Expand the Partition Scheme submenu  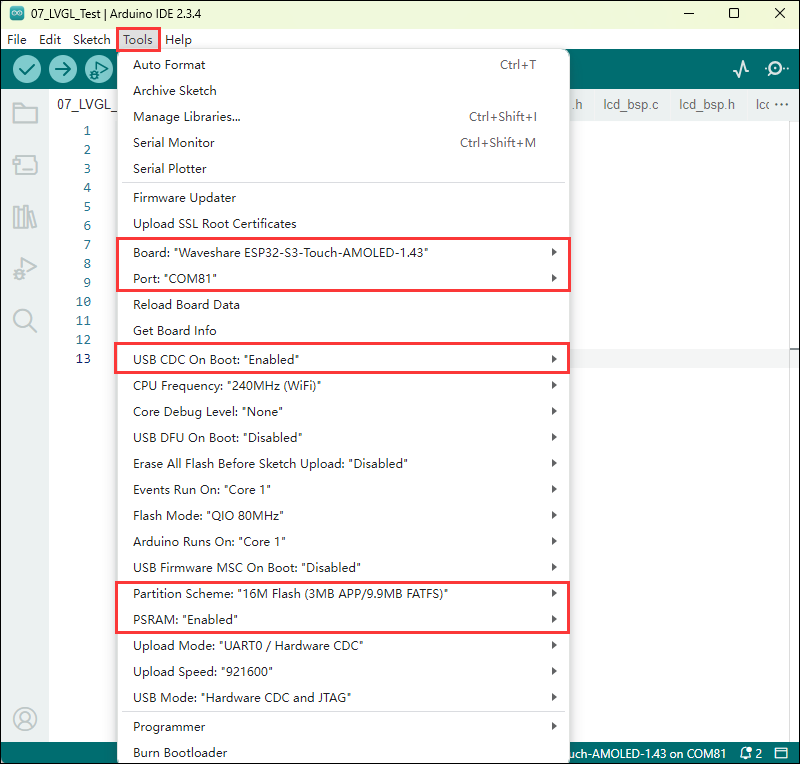[343, 594]
